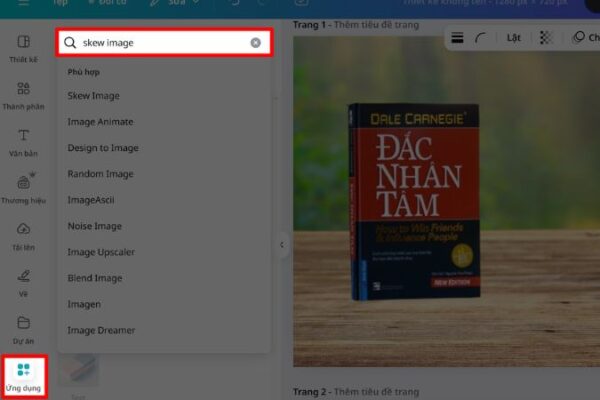Image resolution: width=600 pixels, height=400 pixels.
Task: Open the Thương hiệu (Brand) panel
Action: click(23, 187)
